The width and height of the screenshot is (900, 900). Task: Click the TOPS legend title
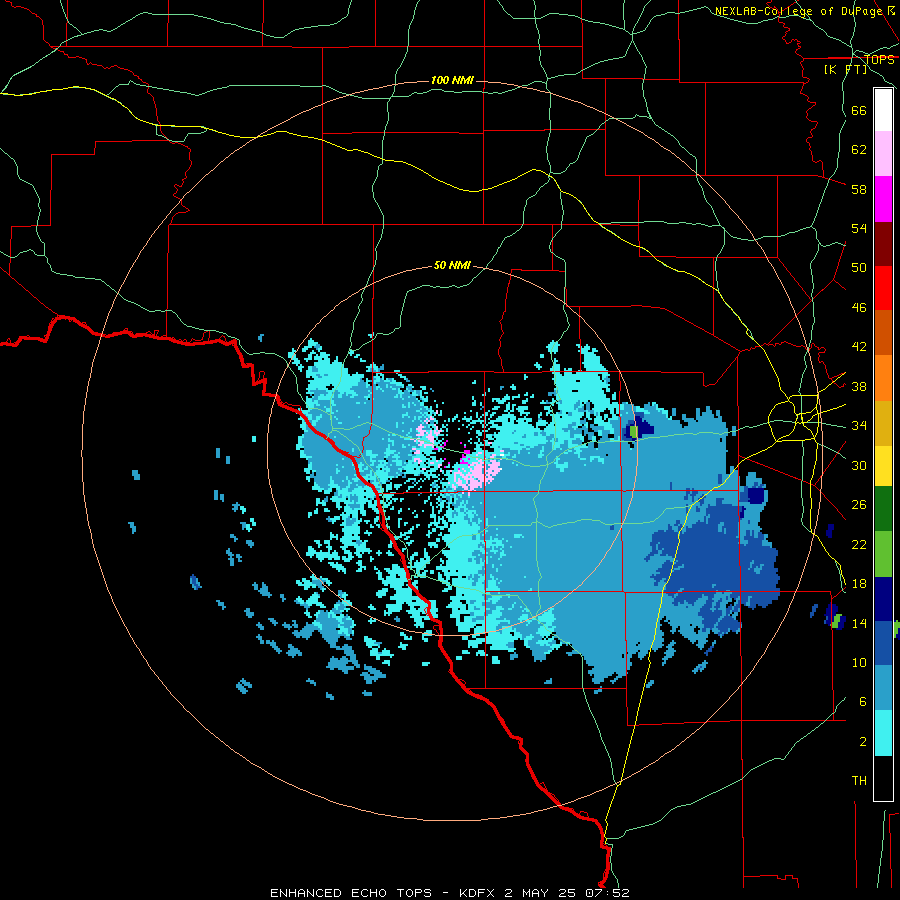tap(879, 59)
